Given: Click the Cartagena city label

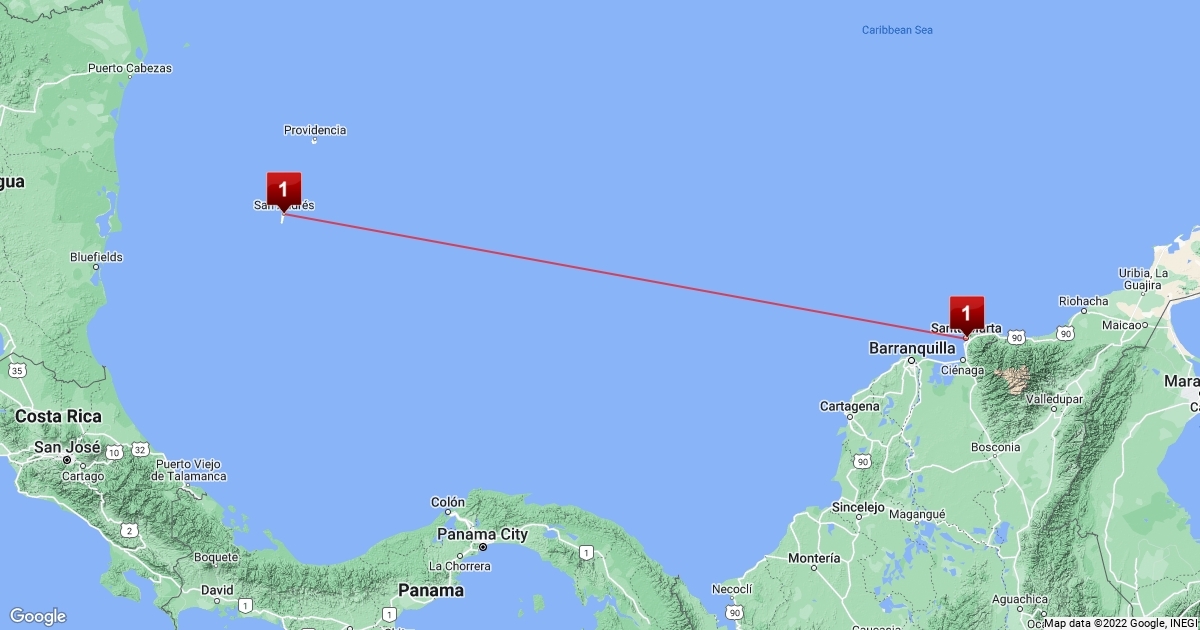Looking at the screenshot, I should [x=850, y=406].
